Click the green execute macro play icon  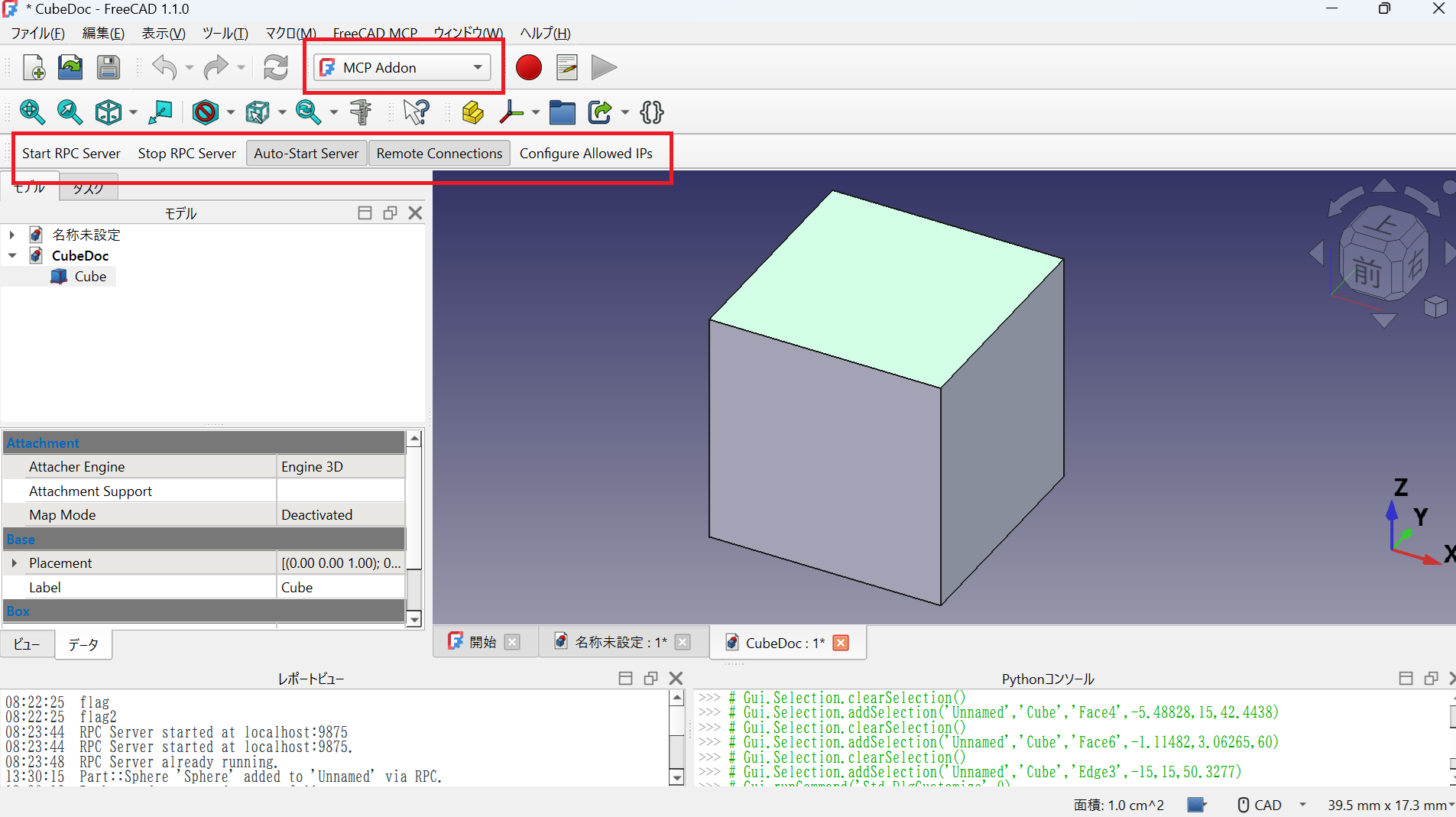pos(604,67)
